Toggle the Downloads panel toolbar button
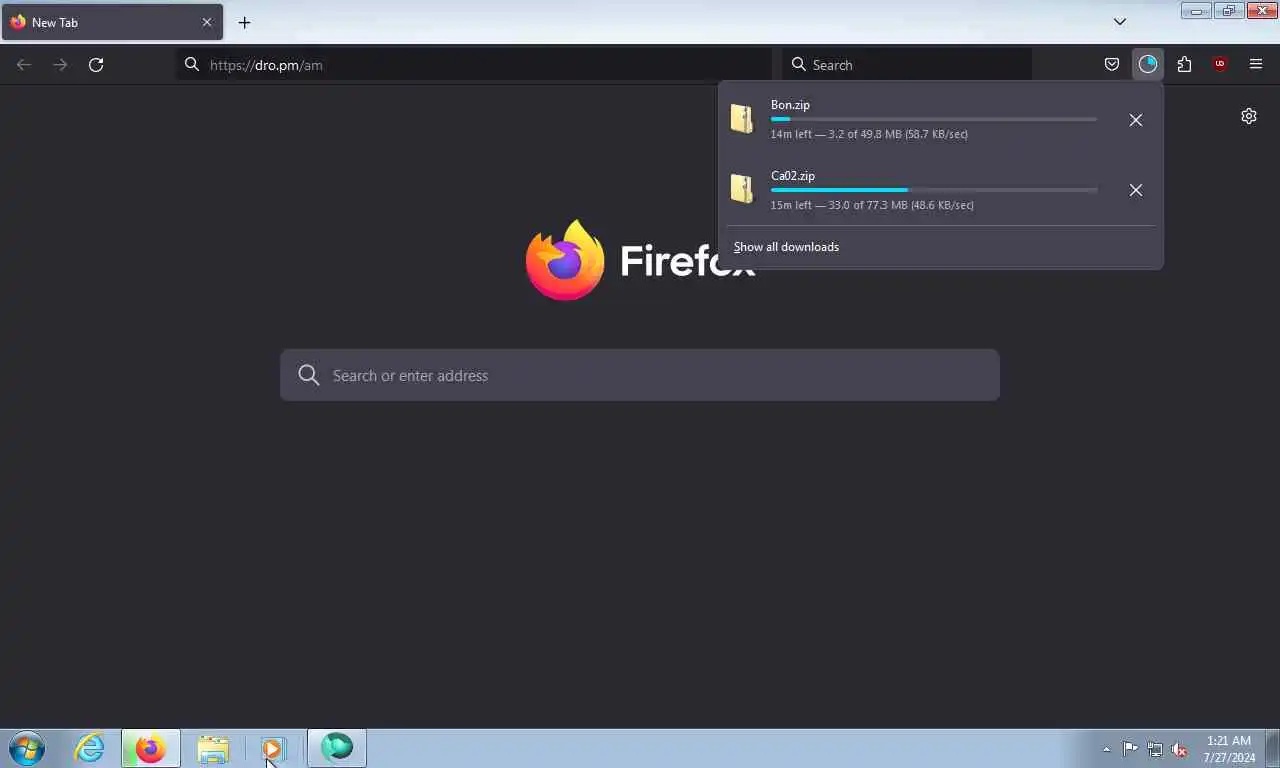This screenshot has height=768, width=1280. click(1148, 65)
